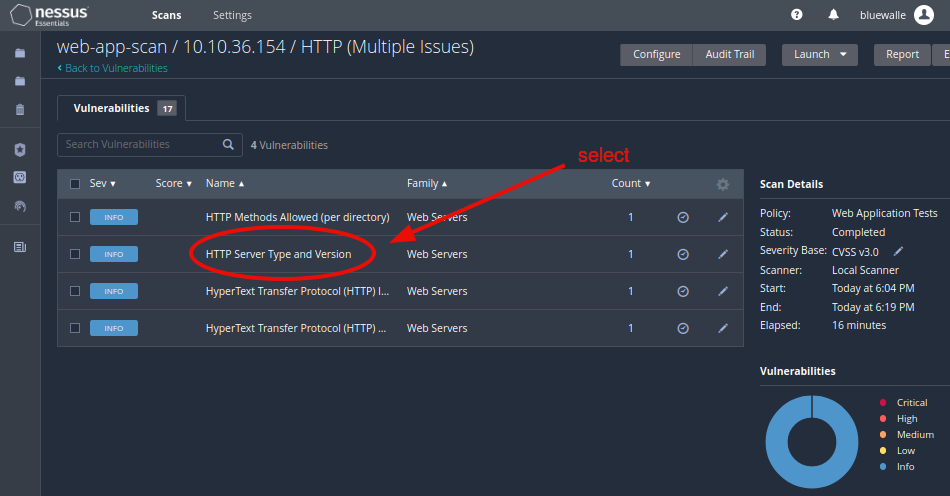Click the Info blue legend swatch
Viewport: 950px width, 496px height.
[881, 467]
